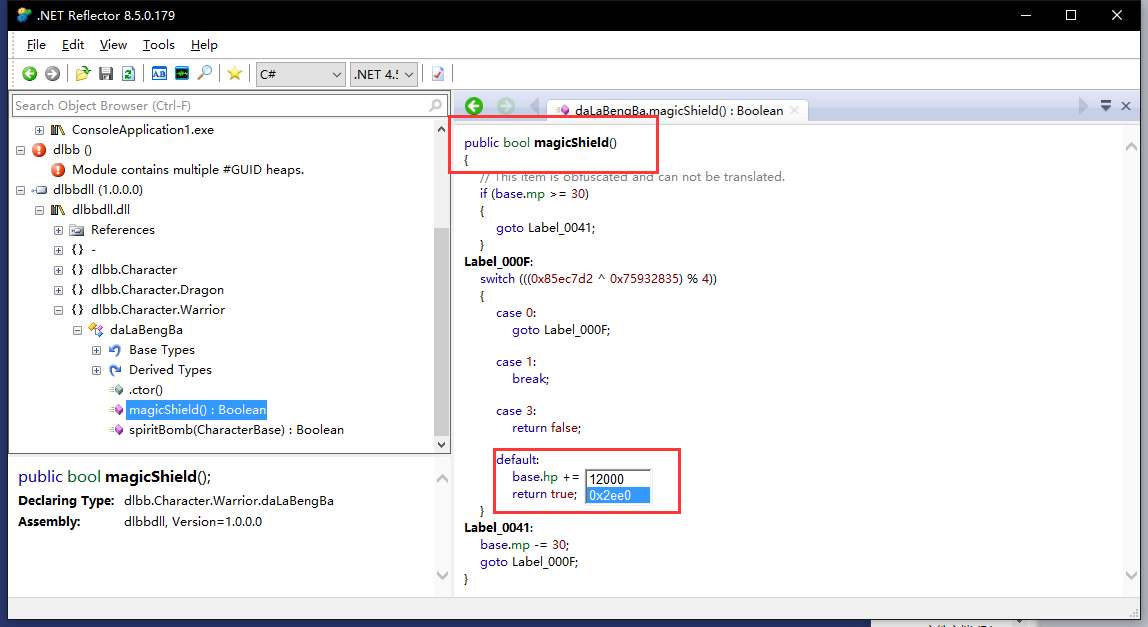Click the code pane's faded forward arrow
This screenshot has width=1148, height=627.
pyautogui.click(x=506, y=106)
